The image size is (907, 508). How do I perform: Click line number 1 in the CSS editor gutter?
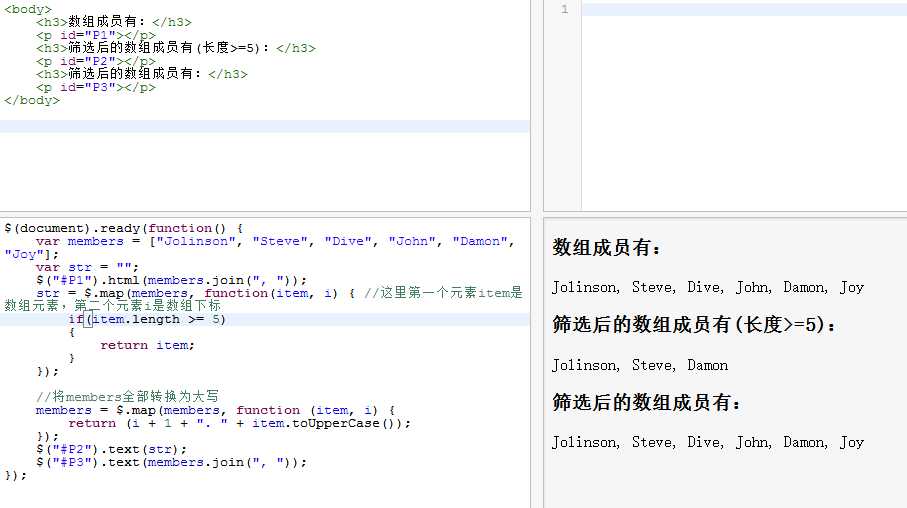565,9
